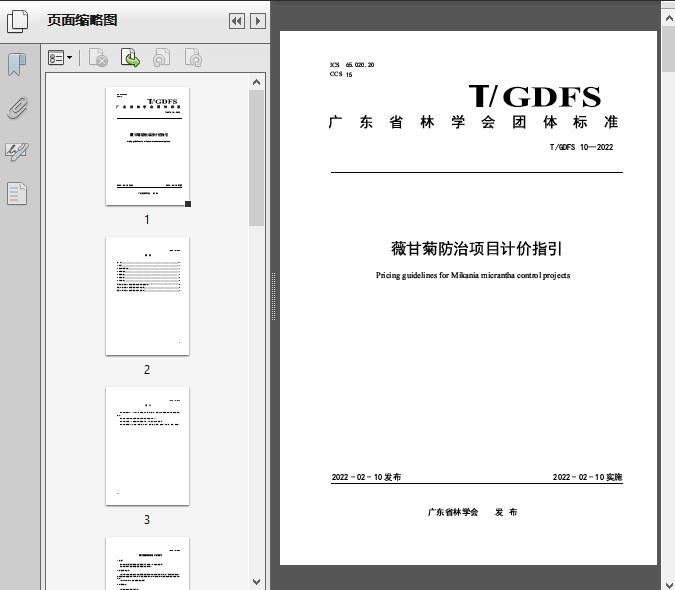
Task: Select page 2 thumbnail
Action: click(x=147, y=296)
